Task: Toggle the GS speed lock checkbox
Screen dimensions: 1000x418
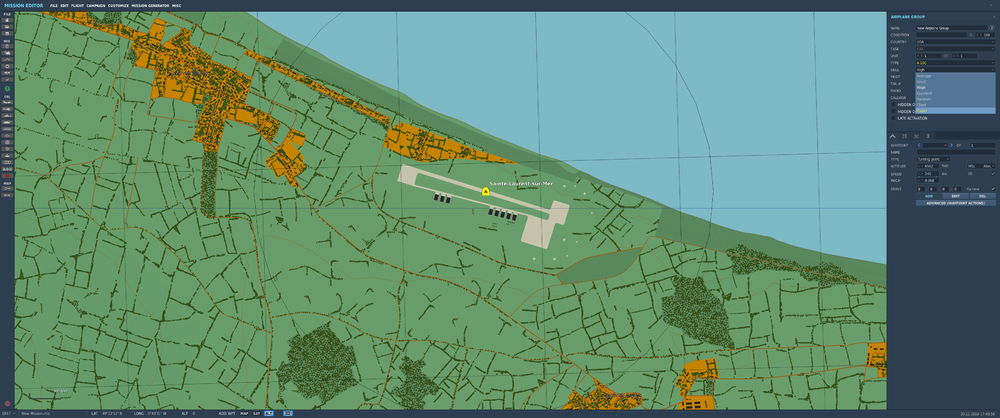Action: [x=993, y=174]
